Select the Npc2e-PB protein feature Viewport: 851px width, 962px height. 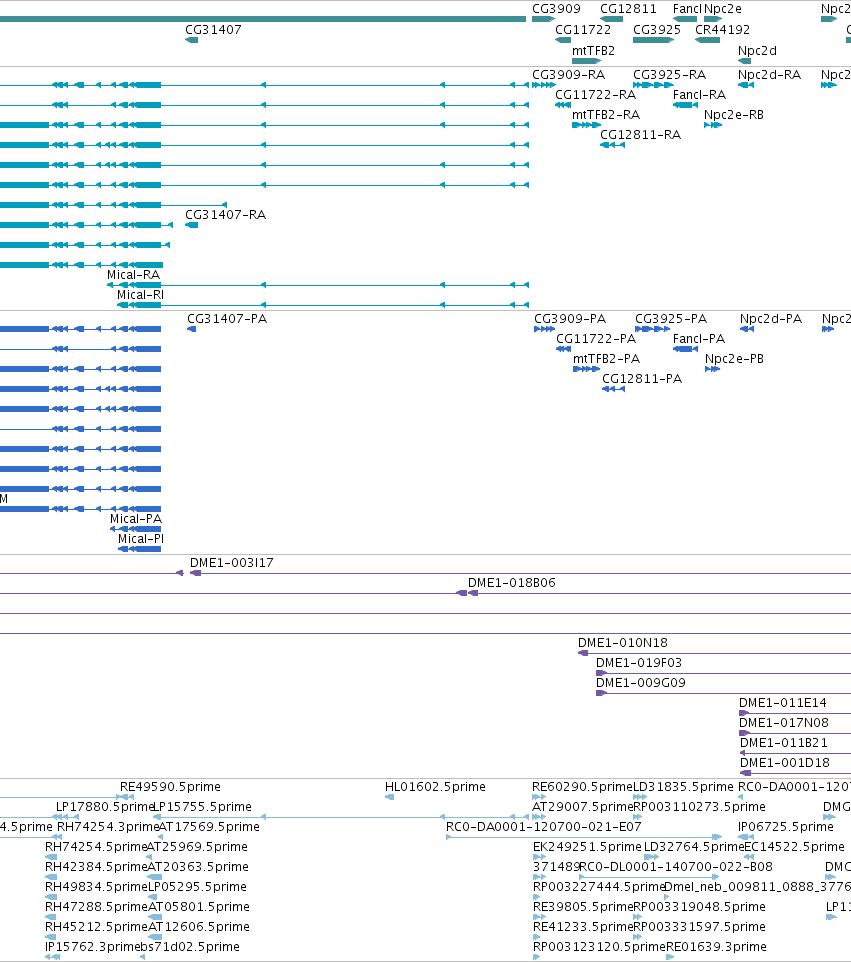click(712, 369)
